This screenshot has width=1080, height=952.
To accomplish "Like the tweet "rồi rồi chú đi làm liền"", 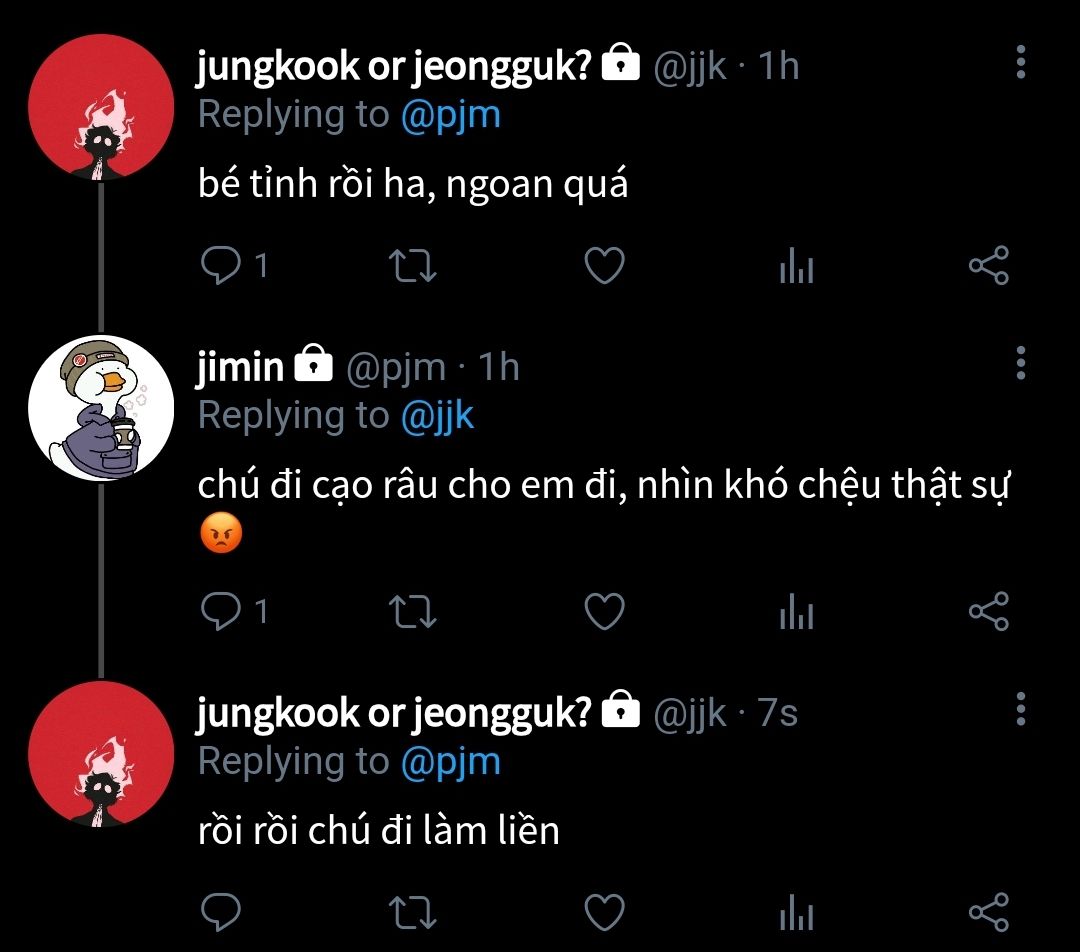I will (604, 912).
